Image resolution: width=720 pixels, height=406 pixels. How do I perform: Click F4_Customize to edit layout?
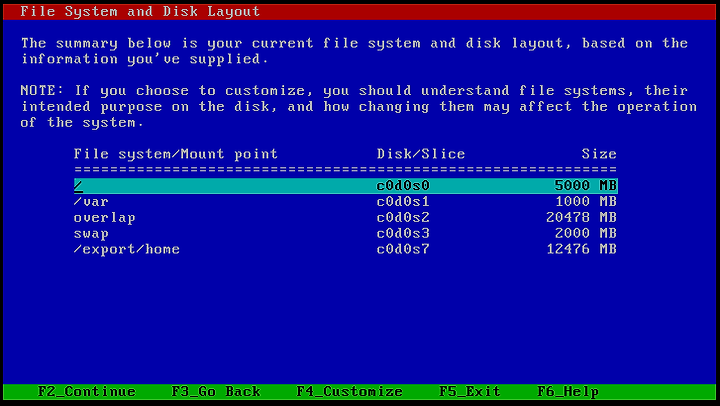[x=349, y=392]
